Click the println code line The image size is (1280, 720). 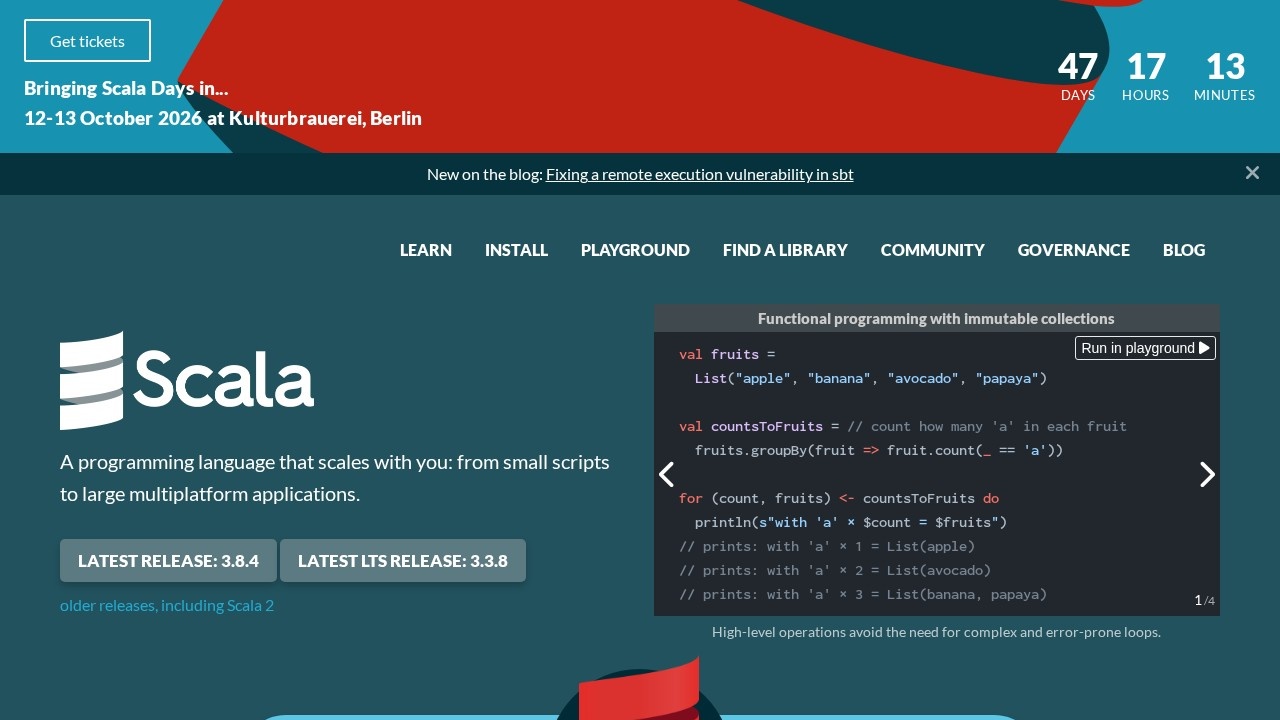click(x=851, y=522)
